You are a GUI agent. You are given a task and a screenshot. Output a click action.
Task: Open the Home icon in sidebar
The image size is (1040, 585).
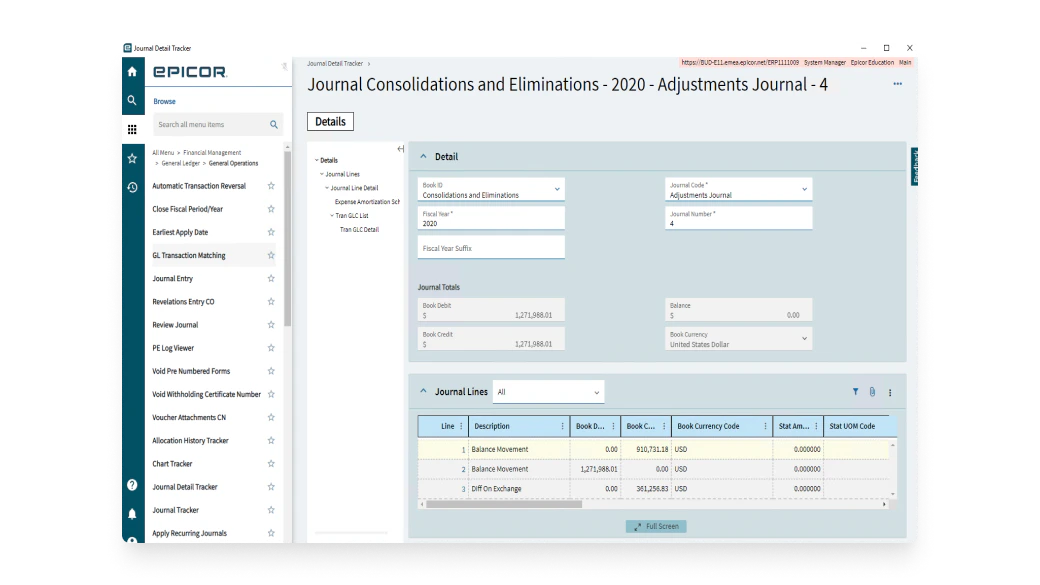tap(132, 72)
